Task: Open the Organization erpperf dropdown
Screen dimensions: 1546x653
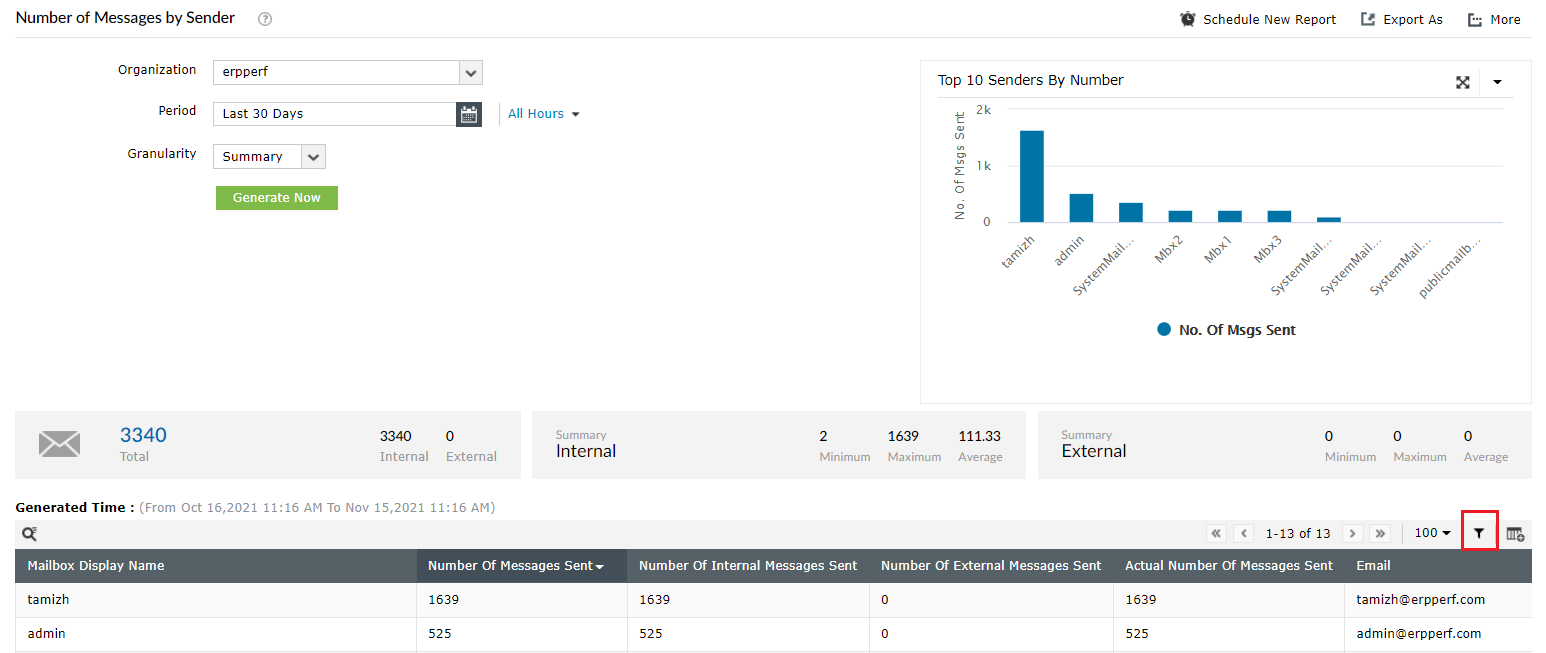Action: click(348, 73)
